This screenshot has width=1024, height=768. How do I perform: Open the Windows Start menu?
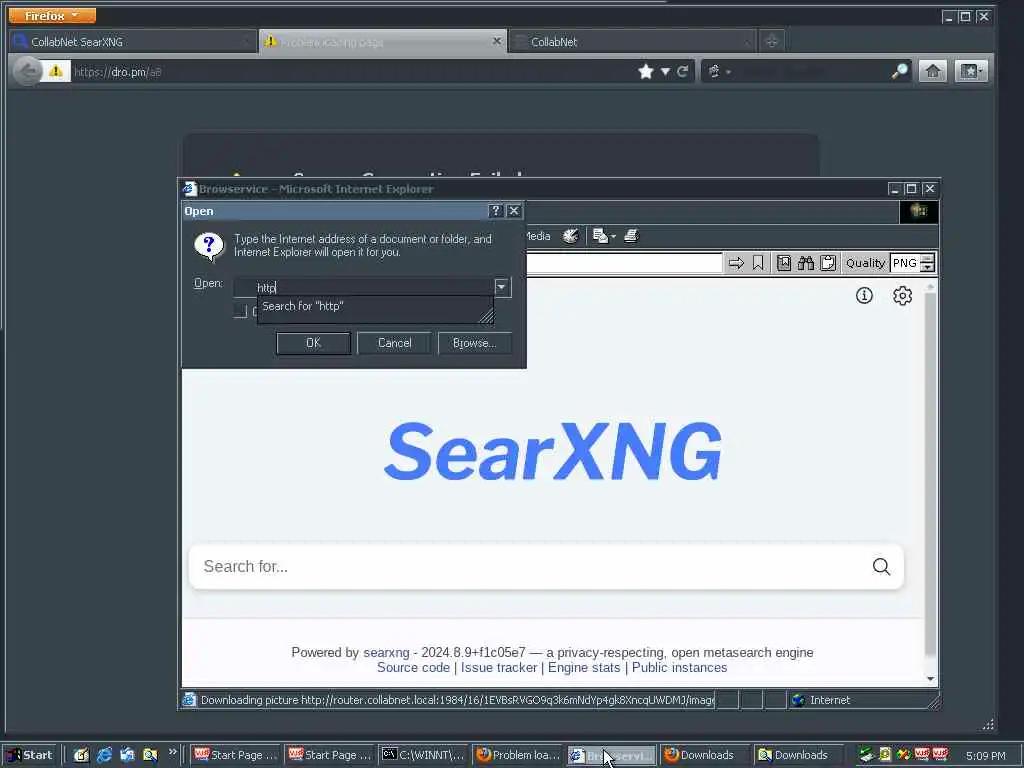pyautogui.click(x=30, y=755)
